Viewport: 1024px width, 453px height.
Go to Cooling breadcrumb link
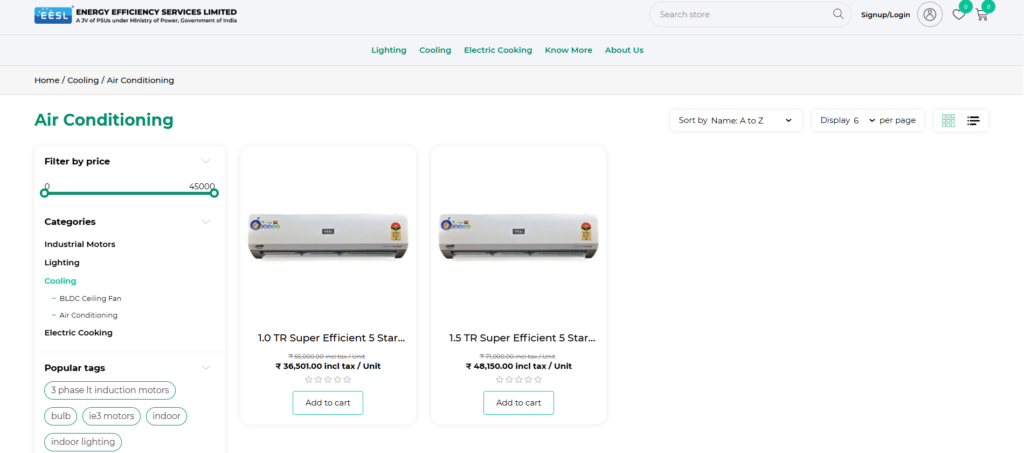pos(83,80)
